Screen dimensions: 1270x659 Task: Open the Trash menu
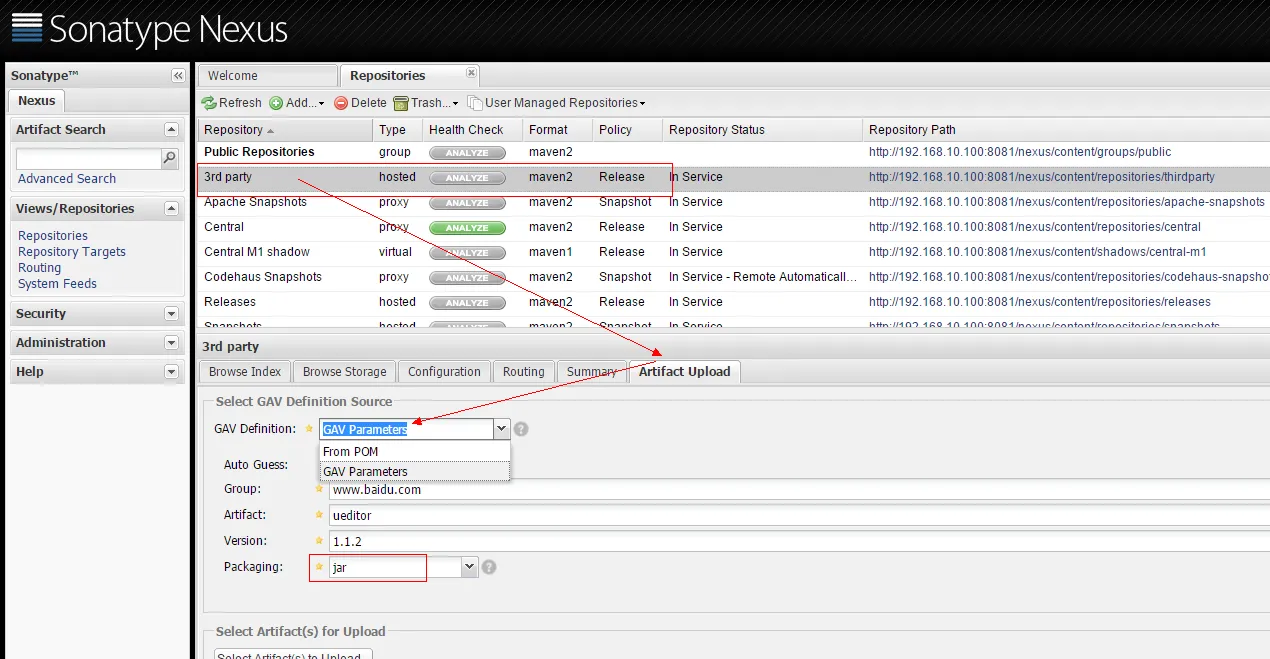[426, 103]
